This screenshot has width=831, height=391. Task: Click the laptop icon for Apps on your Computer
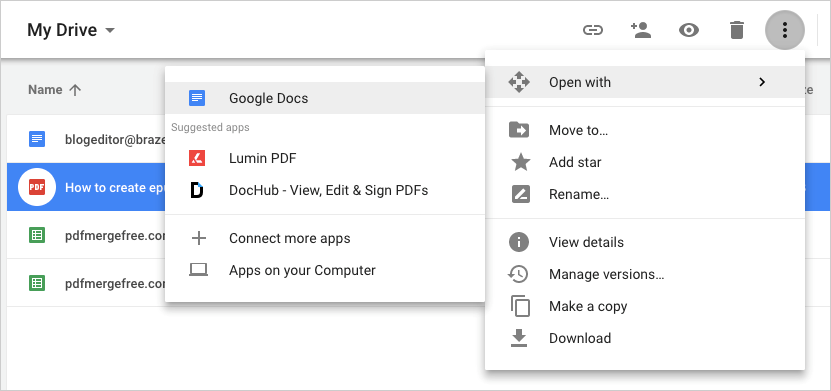coord(198,270)
